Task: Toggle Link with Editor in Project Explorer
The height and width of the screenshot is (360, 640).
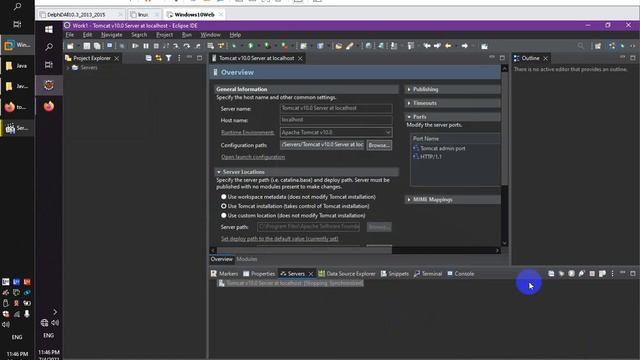Action: point(159,58)
